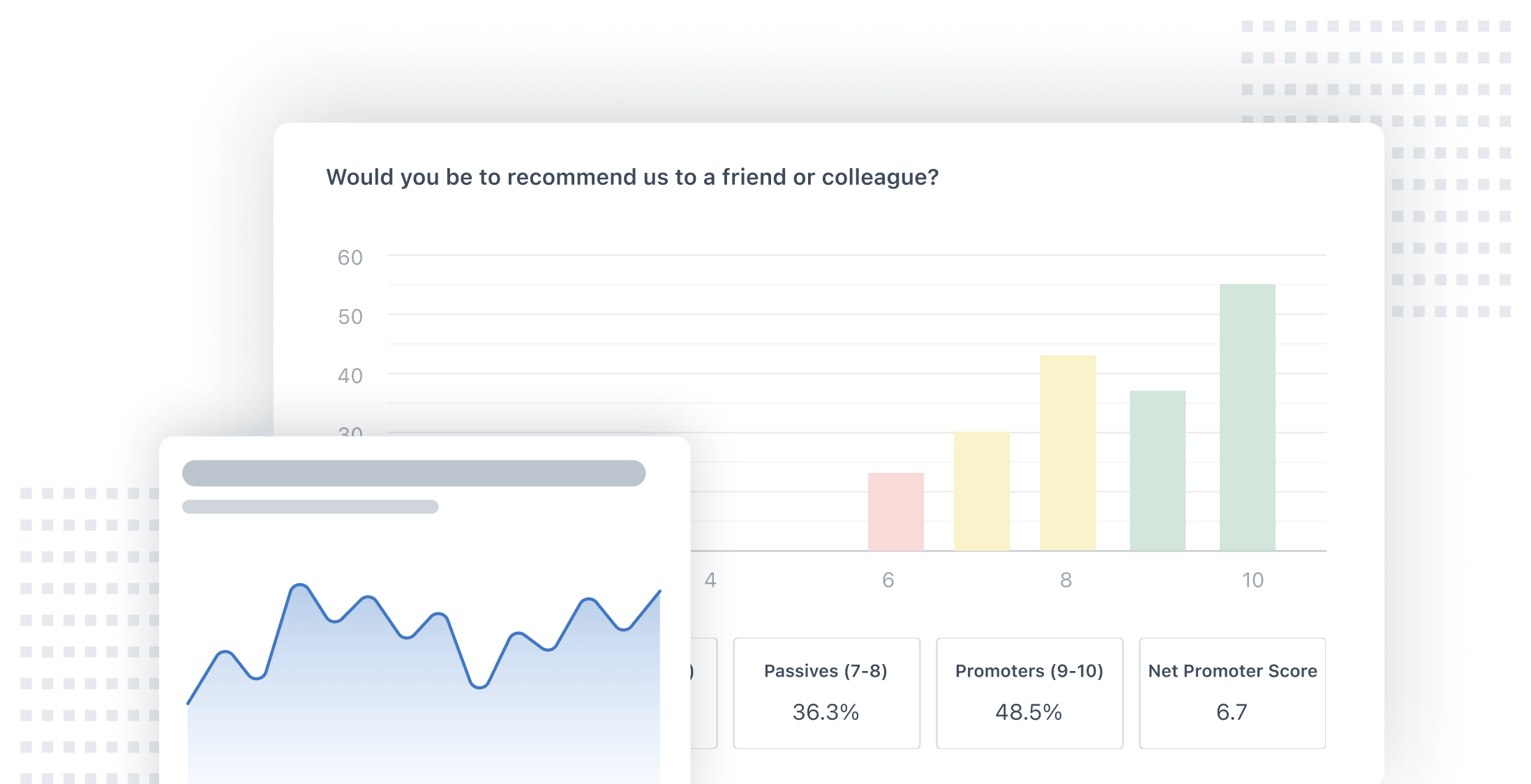Click the y-axis label 60
The width and height of the screenshot is (1531, 784).
[350, 258]
